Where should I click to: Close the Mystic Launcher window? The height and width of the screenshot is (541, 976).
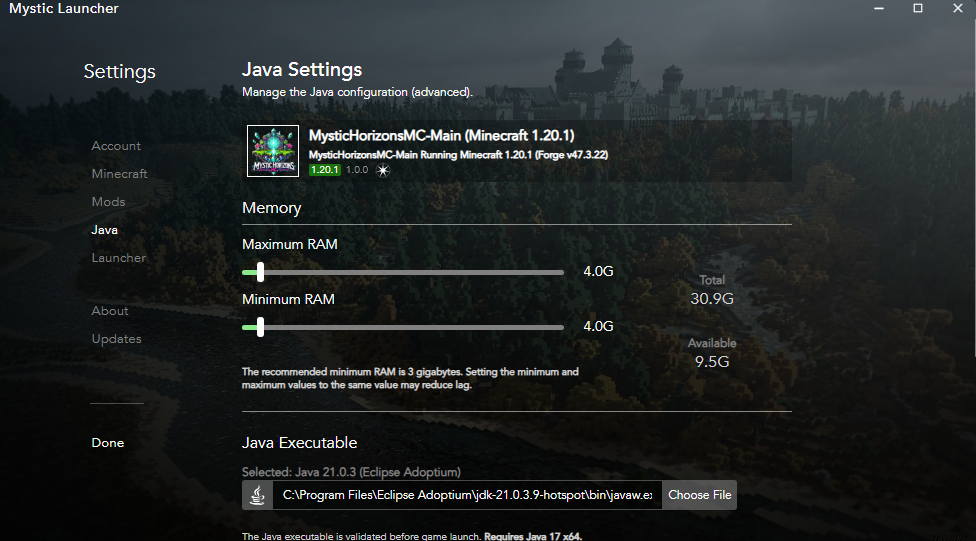tap(958, 8)
